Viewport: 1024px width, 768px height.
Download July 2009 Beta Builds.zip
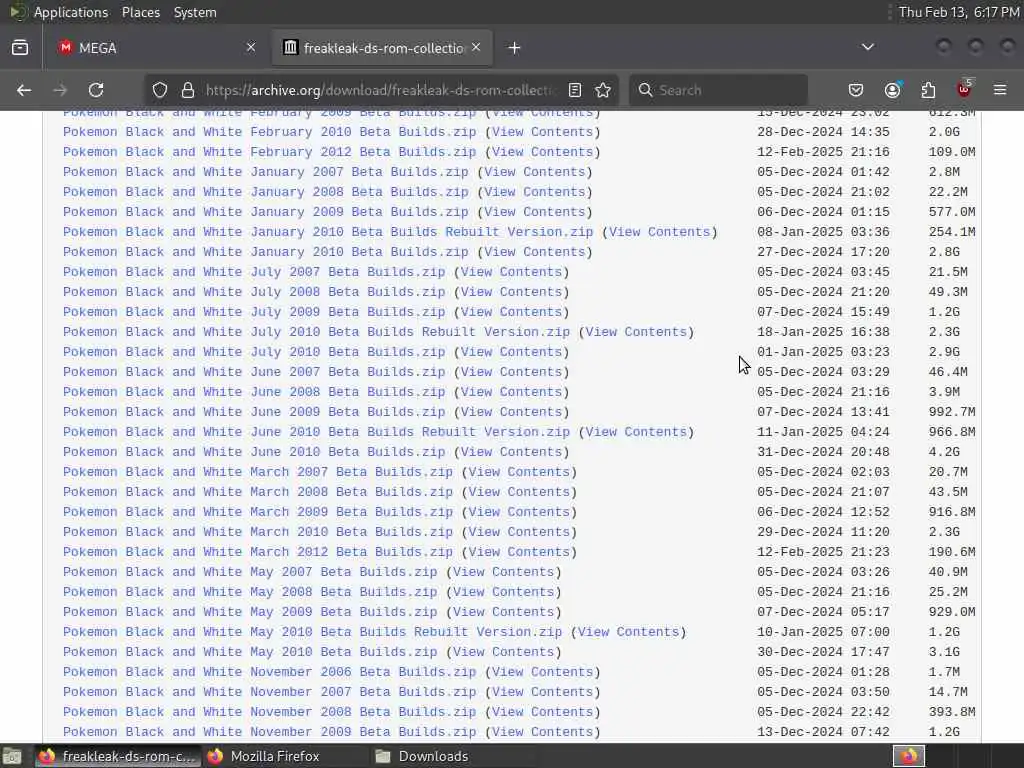(254, 312)
